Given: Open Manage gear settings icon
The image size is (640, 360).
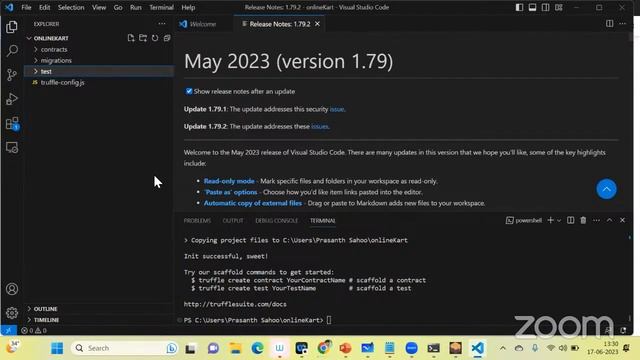Looking at the screenshot, I should [12, 313].
